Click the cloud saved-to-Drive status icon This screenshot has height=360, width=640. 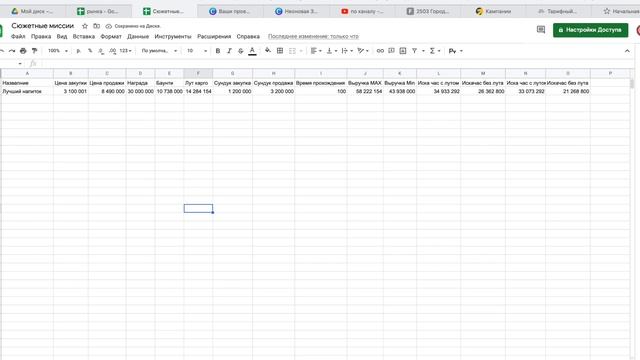109,26
